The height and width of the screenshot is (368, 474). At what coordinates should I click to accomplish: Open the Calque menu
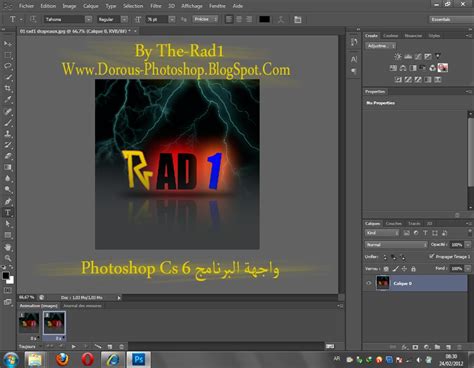pos(91,6)
